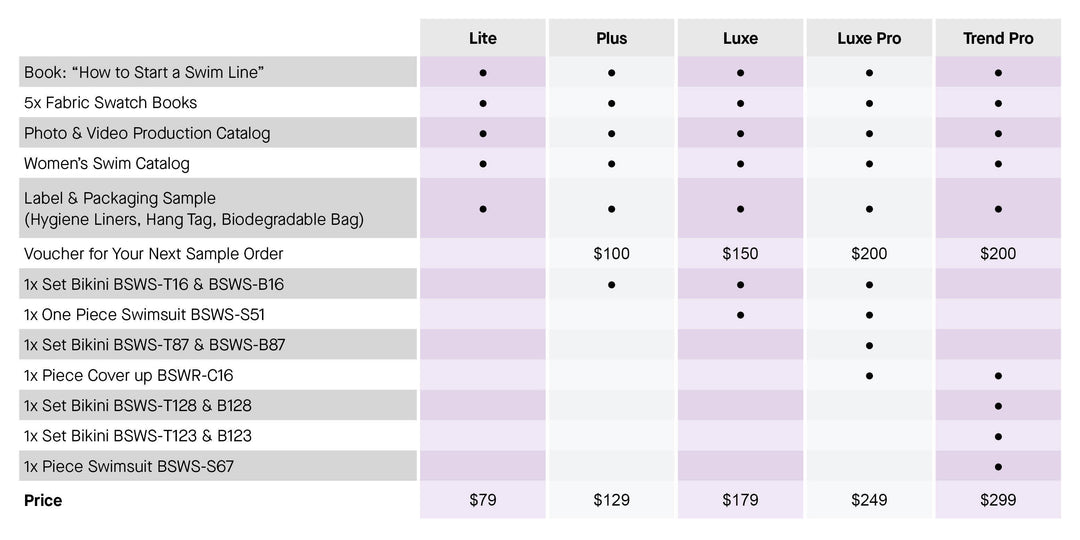Select the Luxe Pro column header
Screen dimensions: 1080x540
869,38
